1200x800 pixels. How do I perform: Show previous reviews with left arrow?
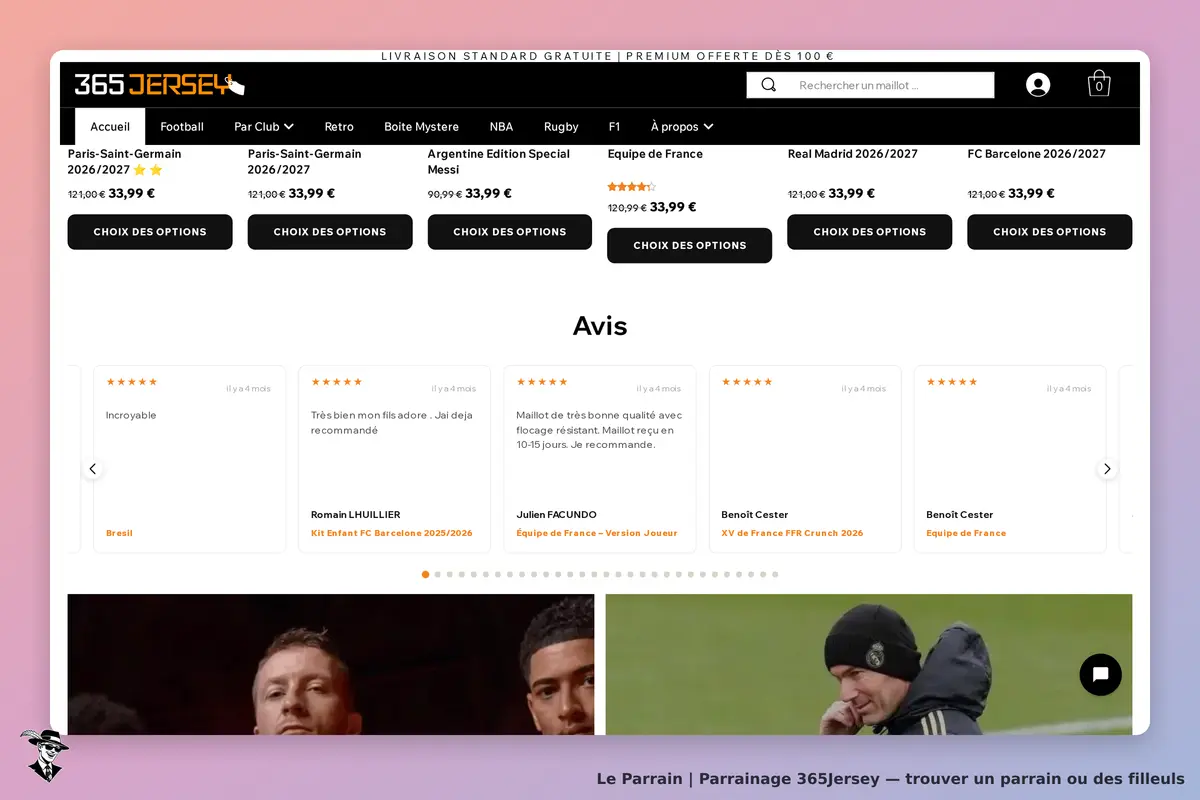point(93,469)
